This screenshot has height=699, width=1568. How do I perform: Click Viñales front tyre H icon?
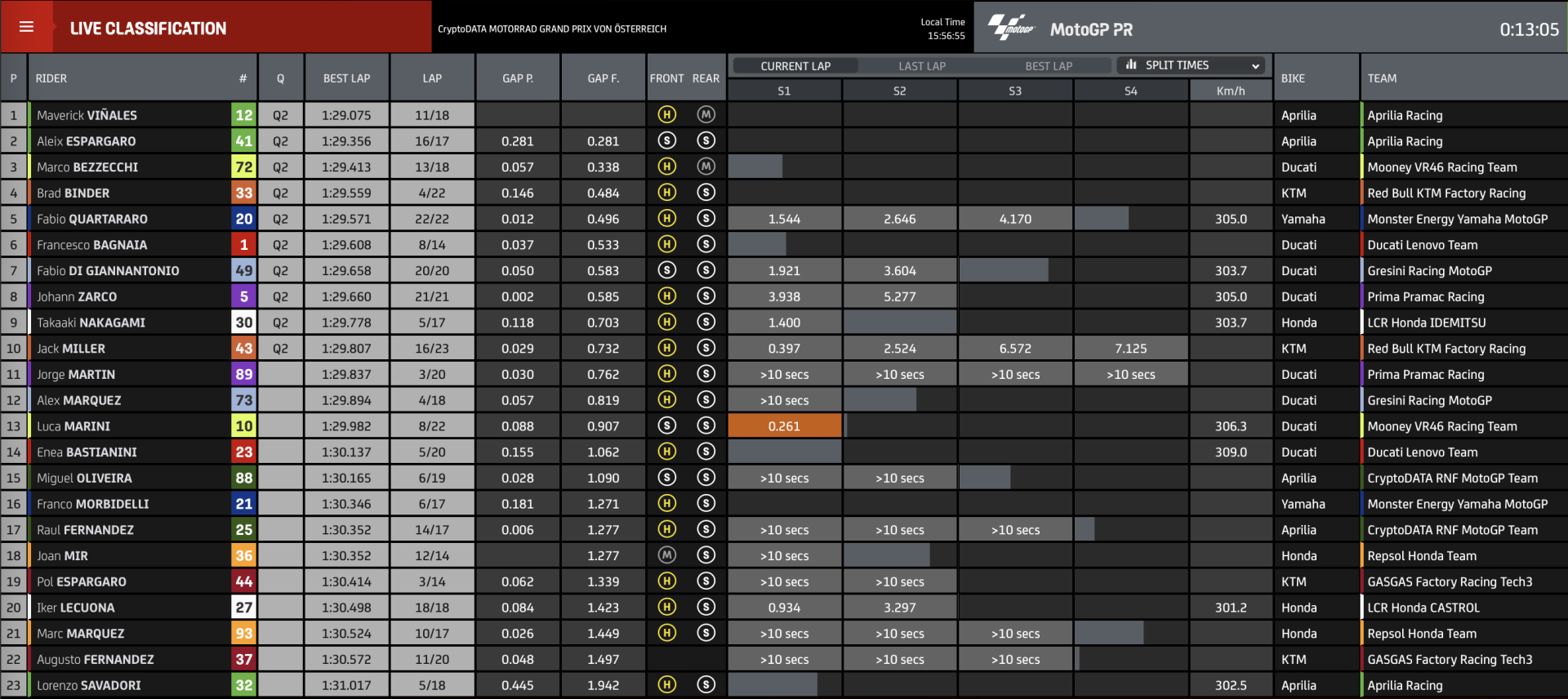666,115
